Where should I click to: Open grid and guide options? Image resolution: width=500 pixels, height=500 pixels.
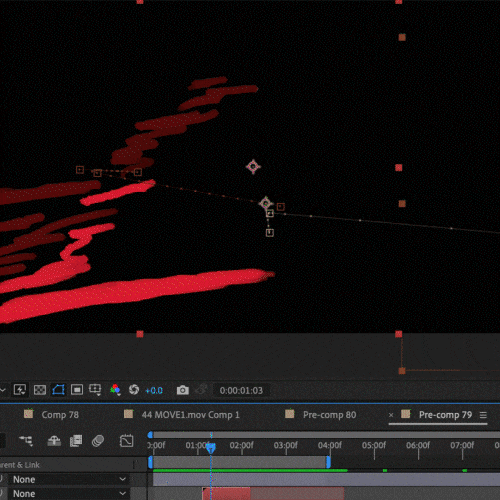pyautogui.click(x=95, y=390)
